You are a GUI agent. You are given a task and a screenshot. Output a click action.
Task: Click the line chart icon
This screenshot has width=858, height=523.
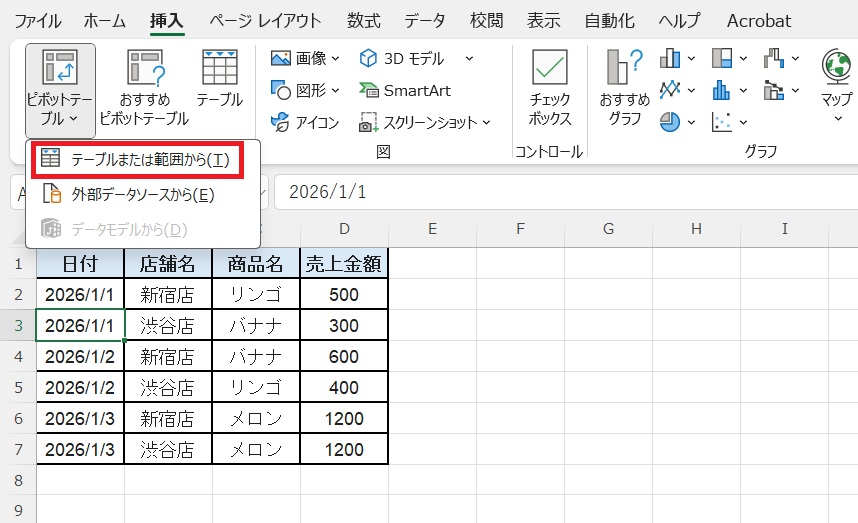click(670, 89)
